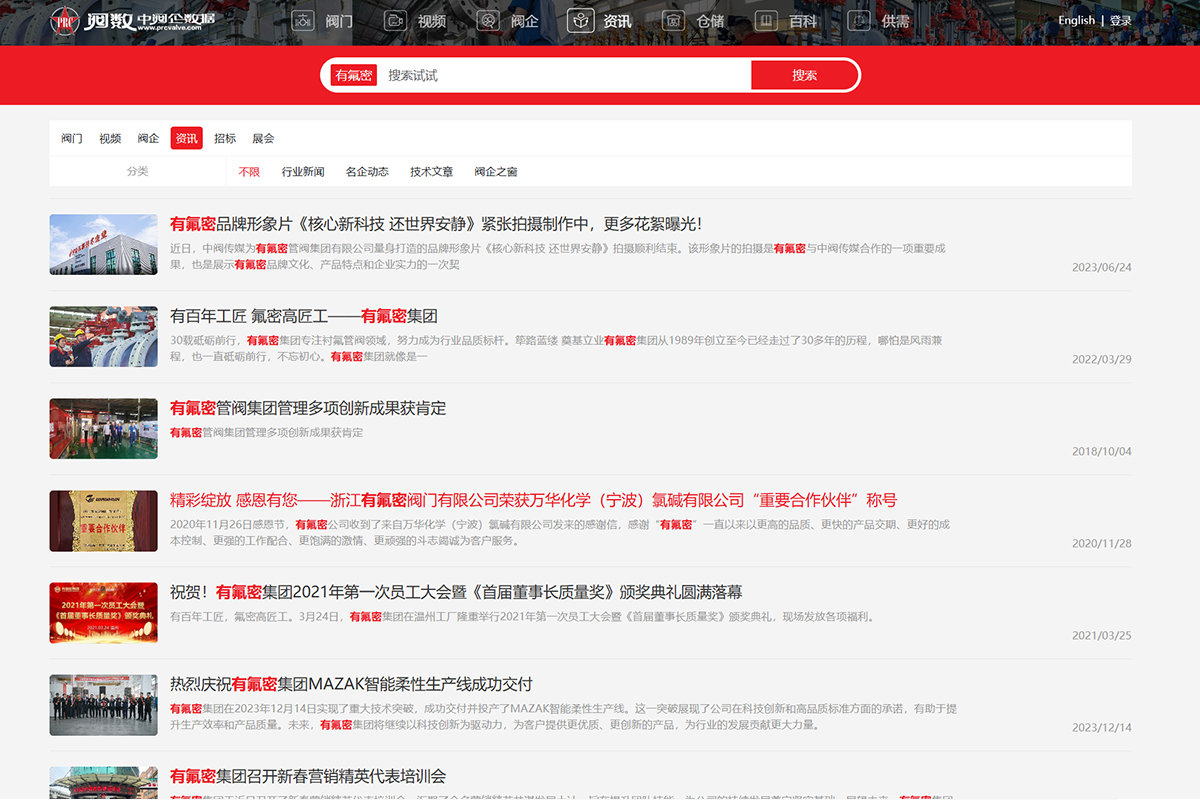Click the 资讯 news cube icon
The height and width of the screenshot is (800, 1200).
tap(581, 20)
